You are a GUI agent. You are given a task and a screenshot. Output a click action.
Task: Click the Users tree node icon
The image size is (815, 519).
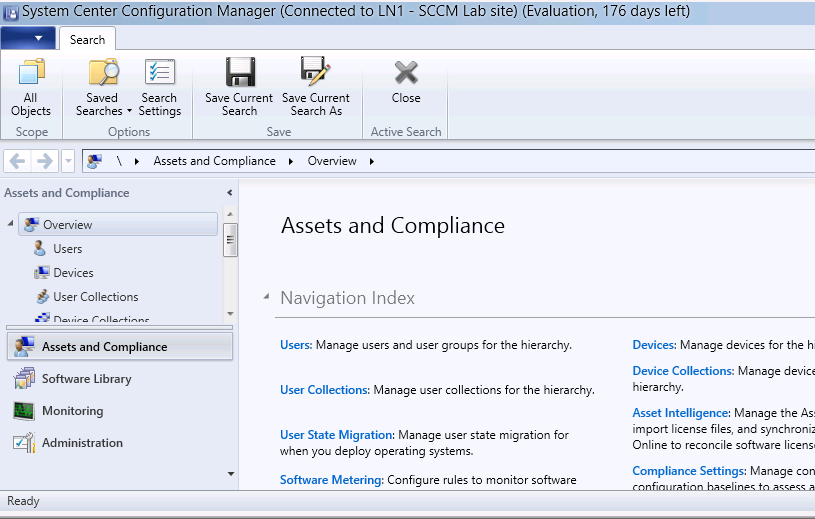click(40, 248)
